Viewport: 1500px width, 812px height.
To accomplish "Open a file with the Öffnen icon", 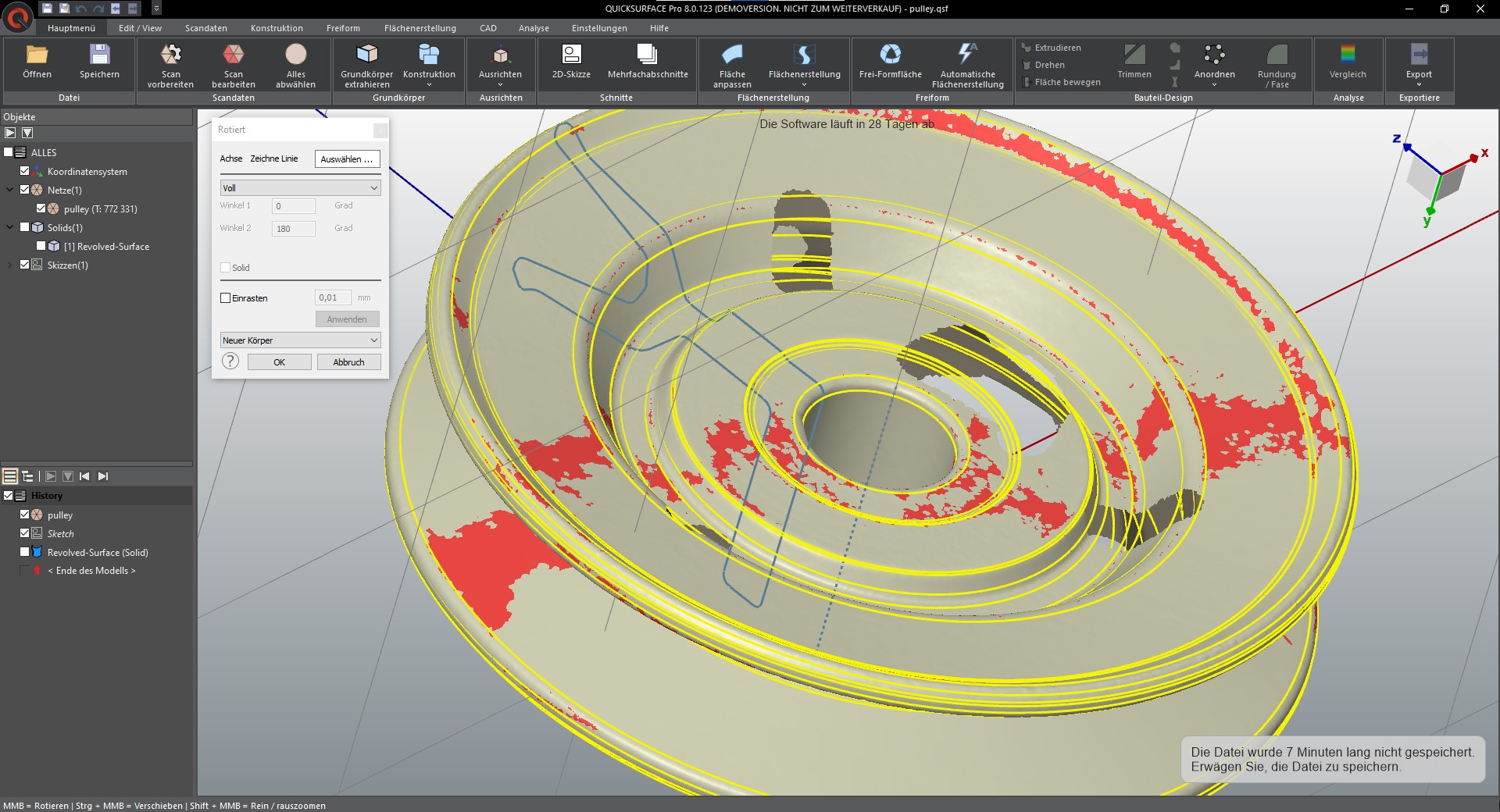I will [x=37, y=62].
